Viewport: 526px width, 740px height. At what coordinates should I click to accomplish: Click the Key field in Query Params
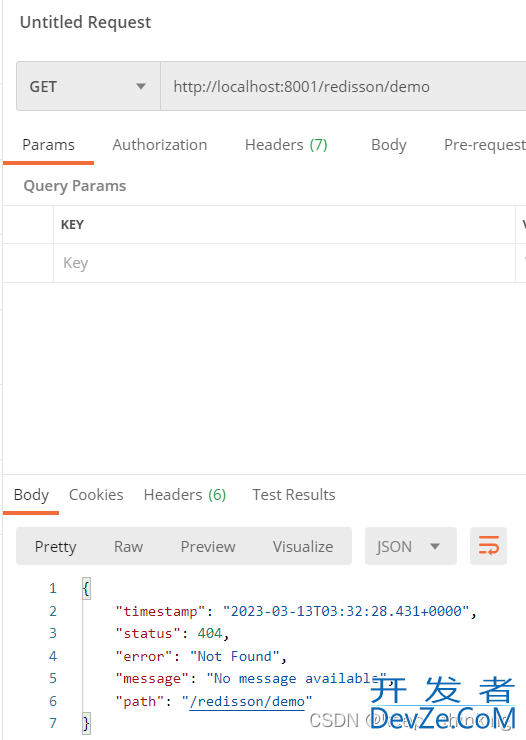[x=284, y=263]
